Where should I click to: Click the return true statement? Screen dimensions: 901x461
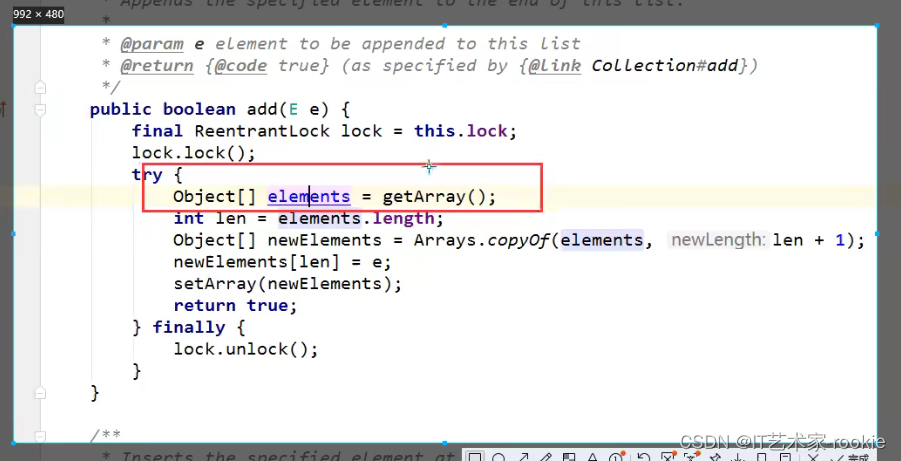(x=235, y=306)
